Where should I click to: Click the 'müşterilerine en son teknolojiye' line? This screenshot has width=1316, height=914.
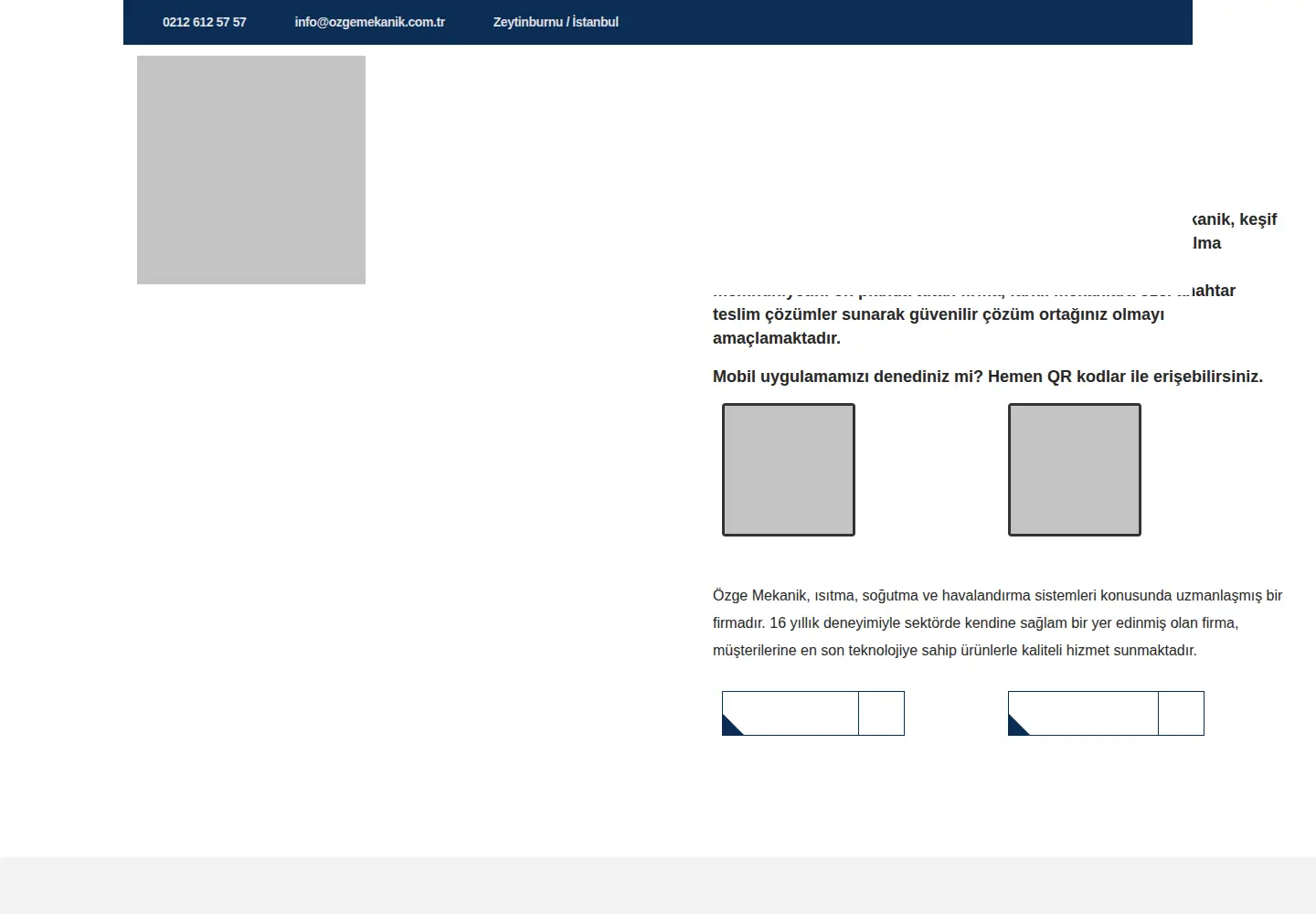(955, 650)
